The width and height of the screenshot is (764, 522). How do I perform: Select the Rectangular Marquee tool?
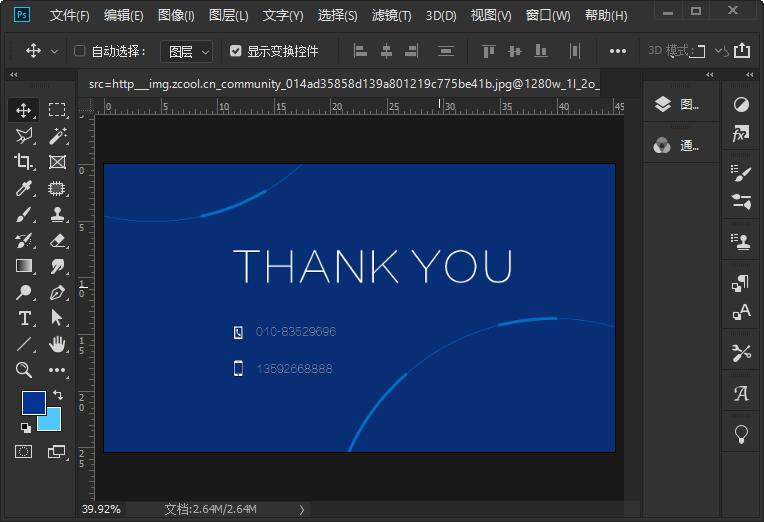pyautogui.click(x=57, y=110)
